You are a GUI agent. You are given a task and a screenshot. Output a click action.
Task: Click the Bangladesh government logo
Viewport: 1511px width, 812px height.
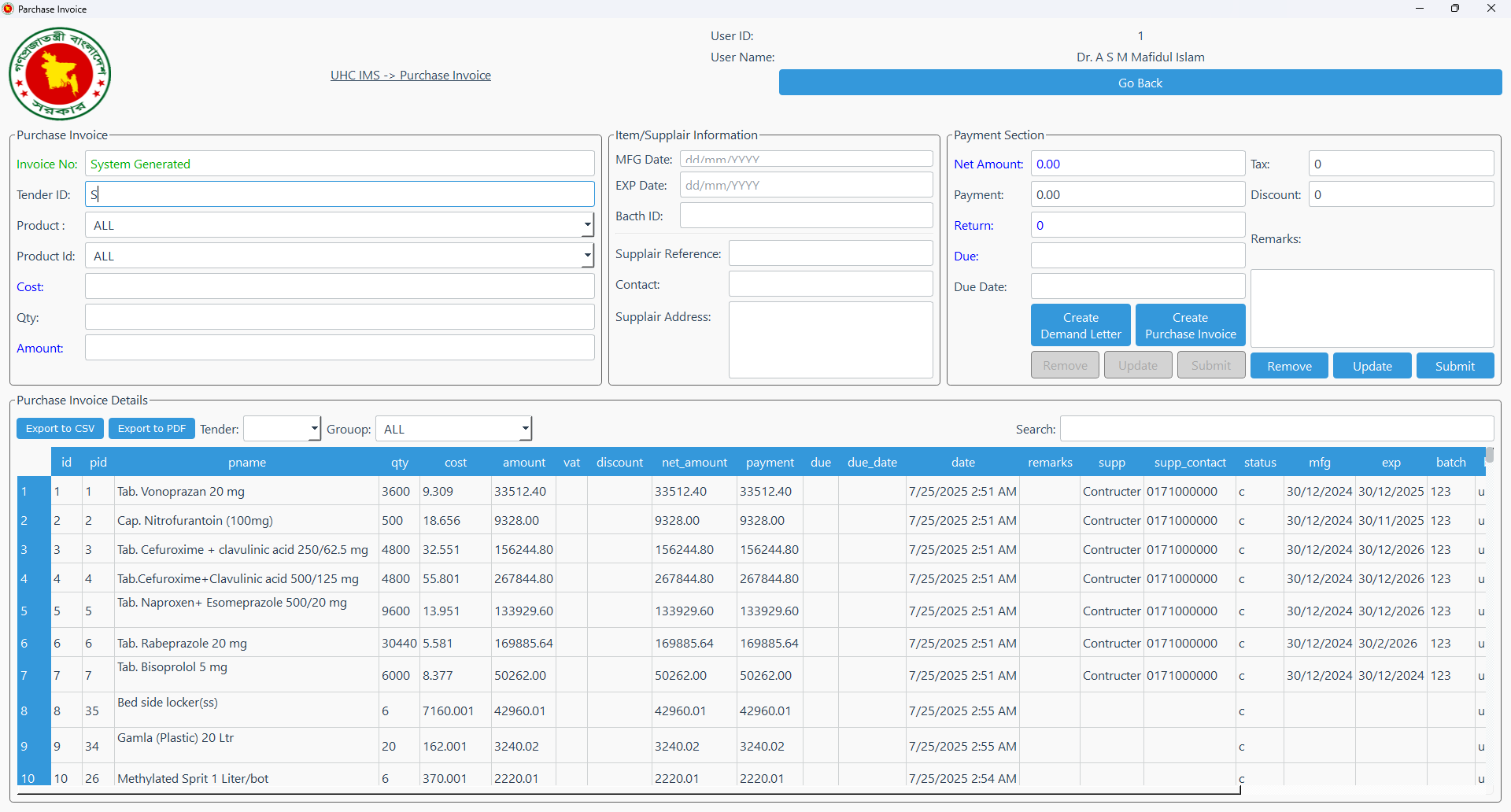click(x=60, y=74)
